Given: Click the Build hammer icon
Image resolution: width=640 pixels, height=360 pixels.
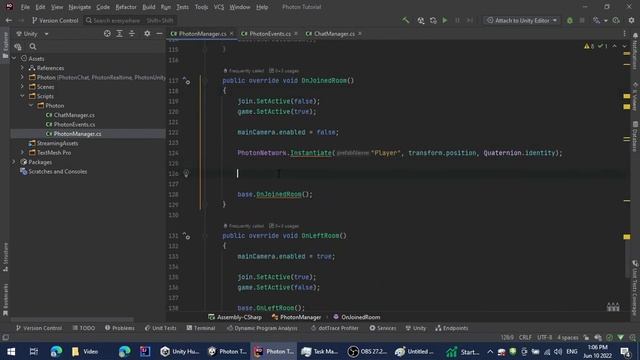Looking at the screenshot, I should [x=405, y=20].
